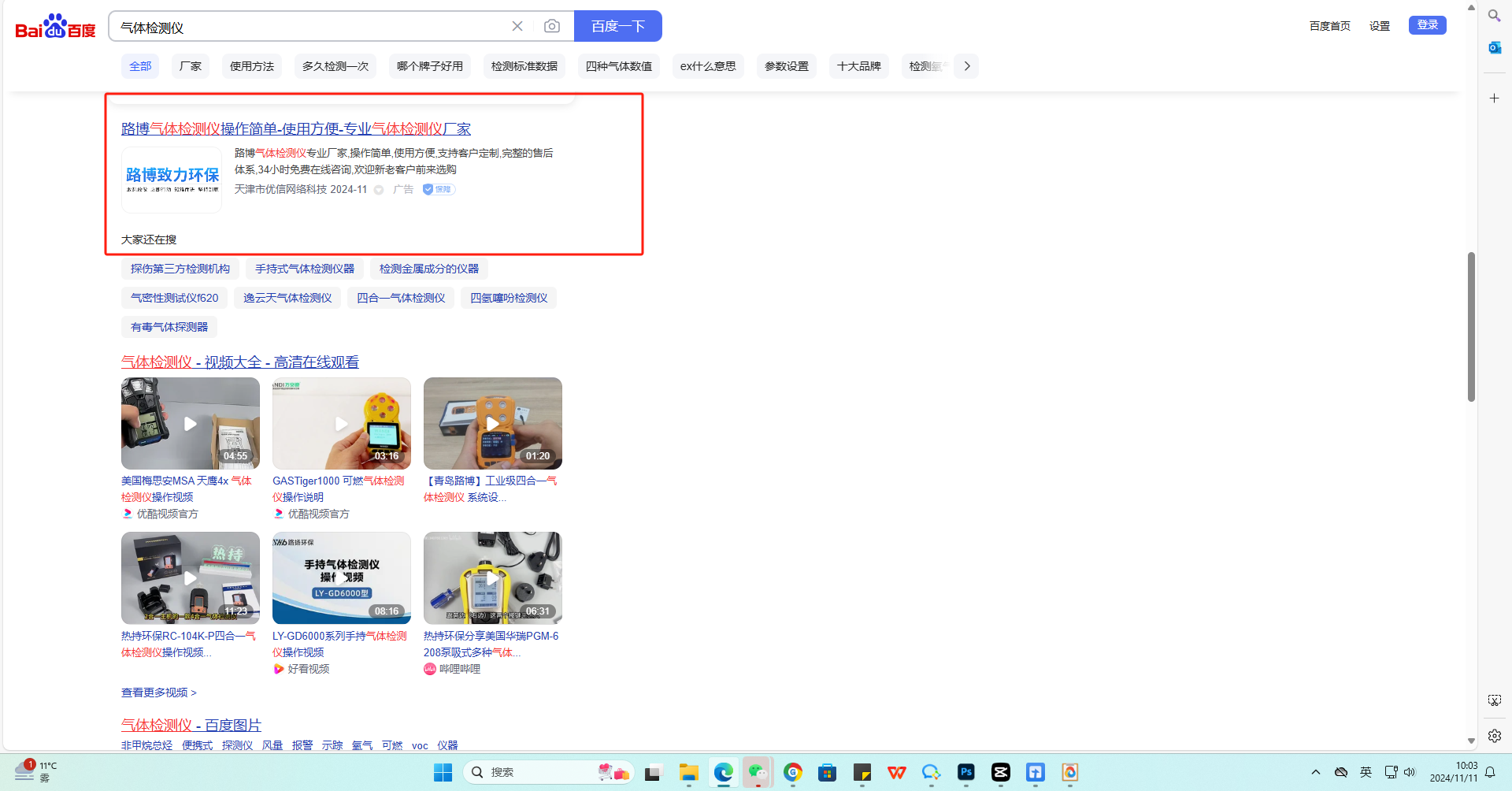Switch to the 使用方法 filter tab

(252, 66)
